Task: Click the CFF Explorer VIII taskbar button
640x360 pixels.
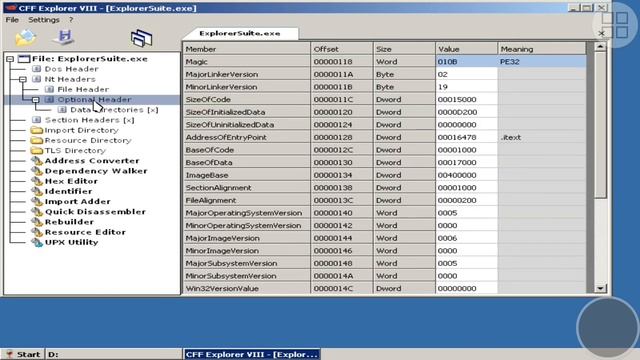Action: tap(251, 354)
